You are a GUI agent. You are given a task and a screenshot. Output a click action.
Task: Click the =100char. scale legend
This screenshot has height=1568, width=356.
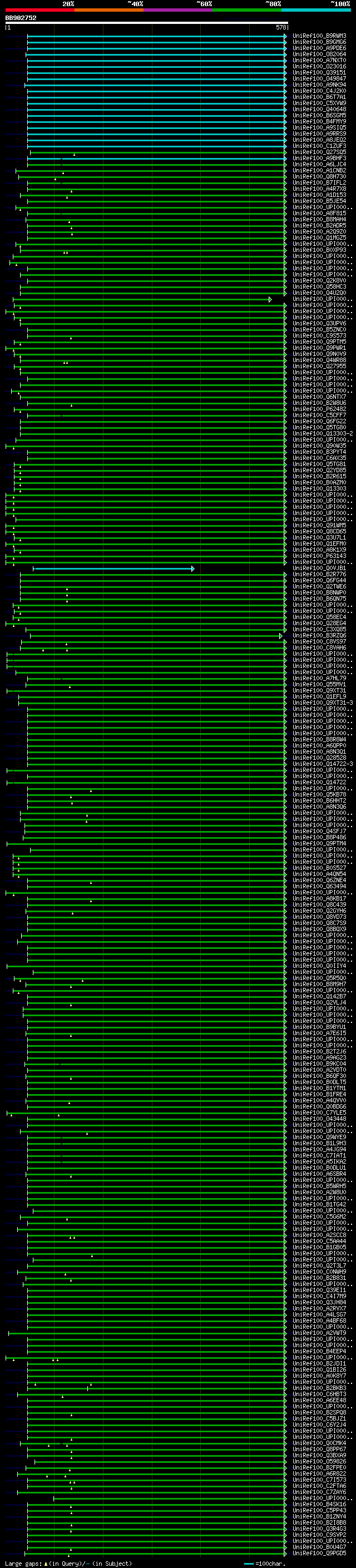pos(264,1564)
